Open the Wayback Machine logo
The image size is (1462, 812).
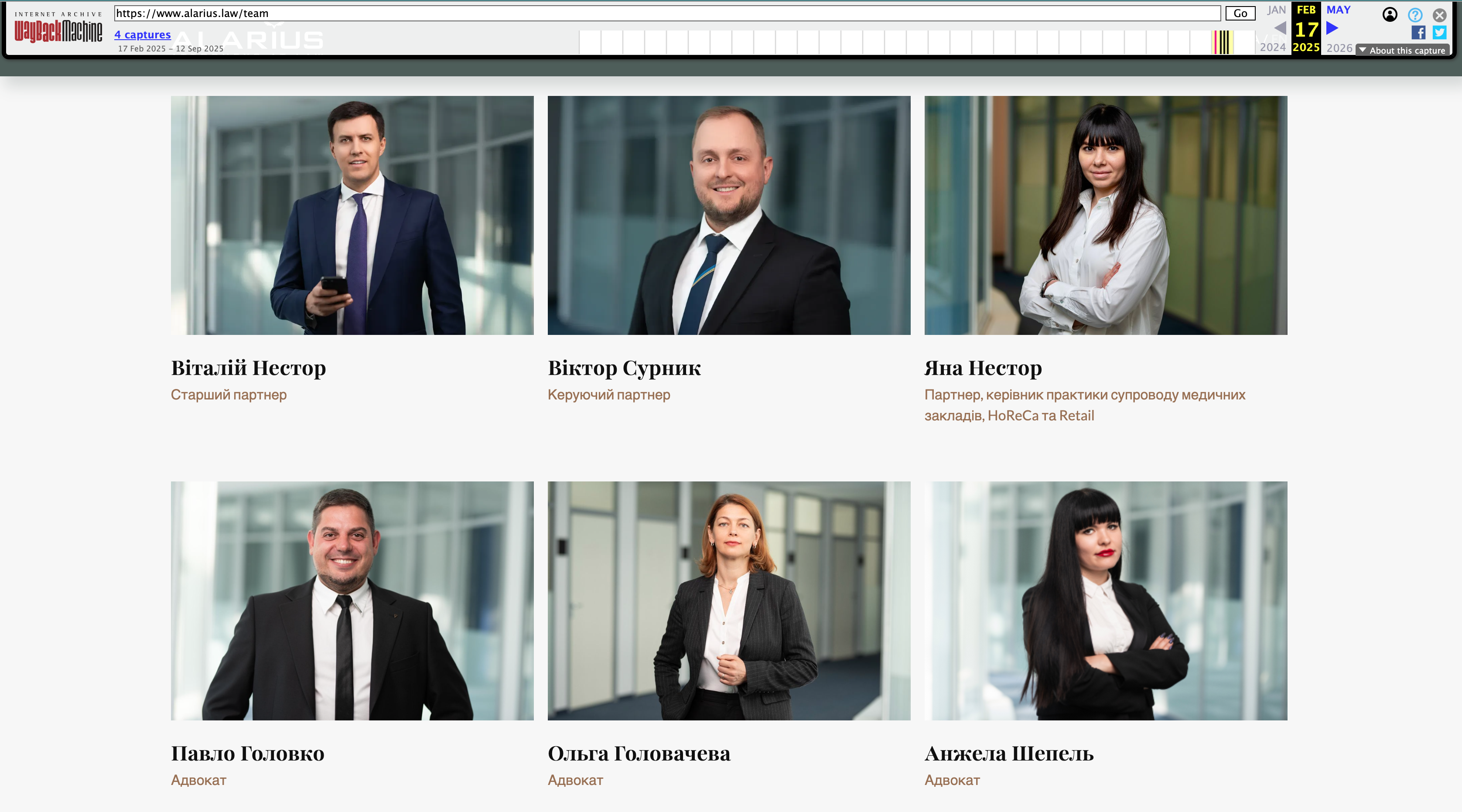(58, 27)
